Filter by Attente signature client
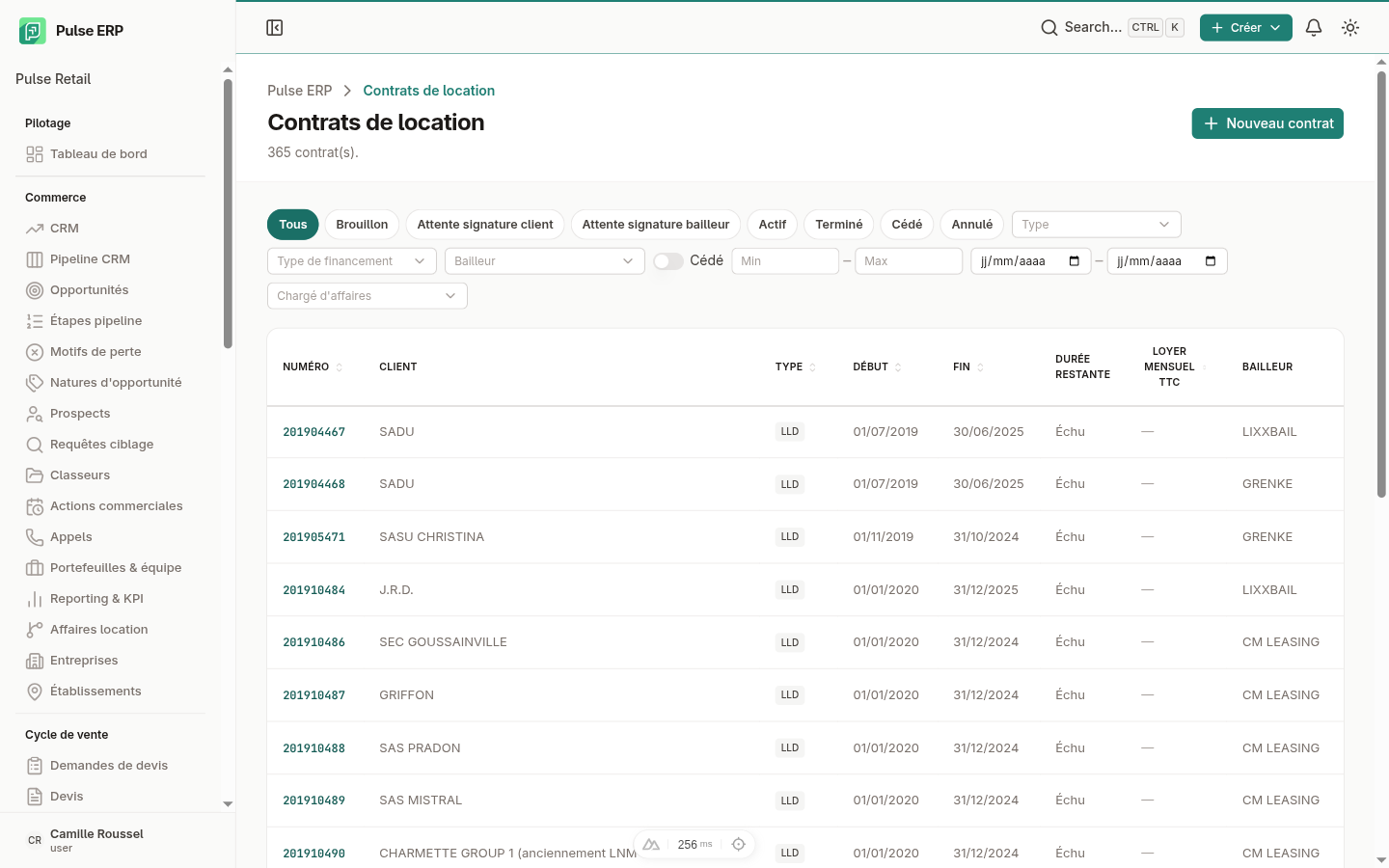This screenshot has width=1389, height=868. click(x=485, y=225)
